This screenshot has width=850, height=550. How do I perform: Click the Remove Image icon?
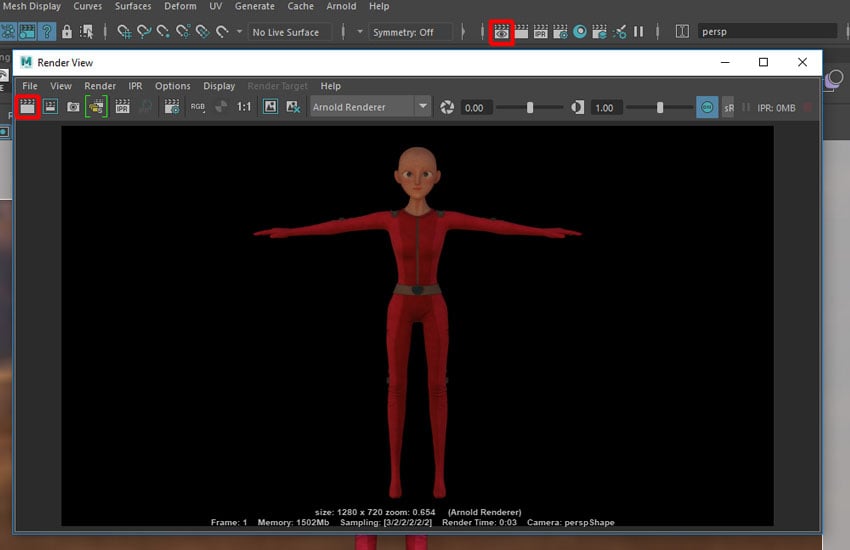point(293,106)
